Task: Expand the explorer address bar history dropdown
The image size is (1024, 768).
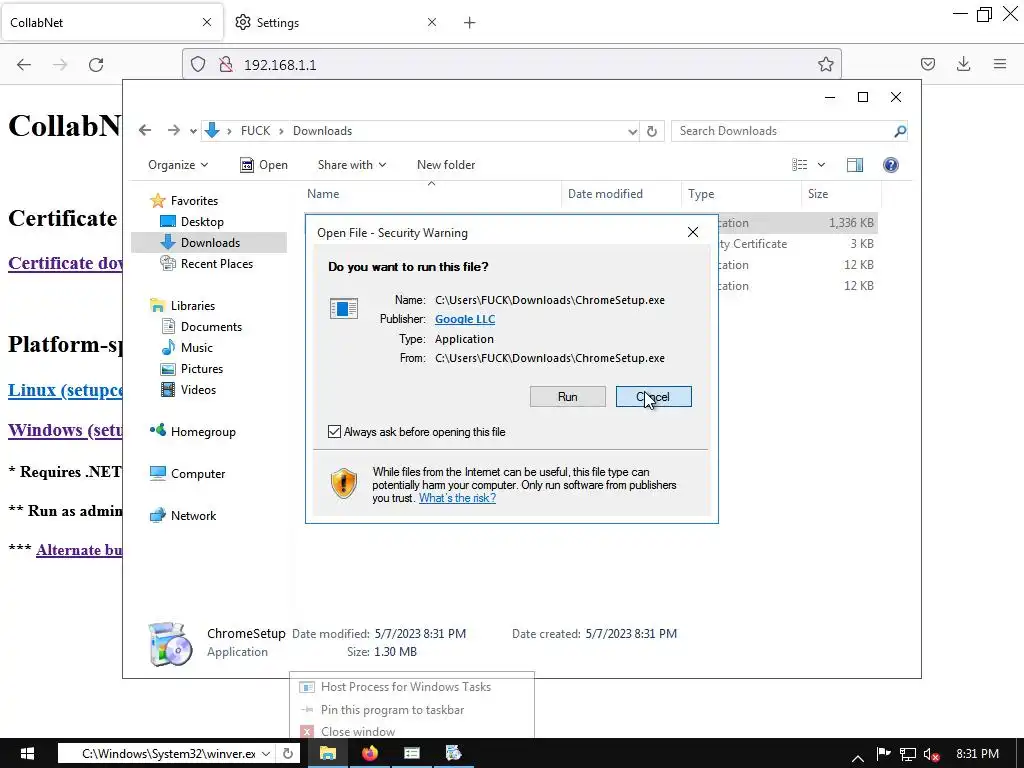Action: [632, 131]
